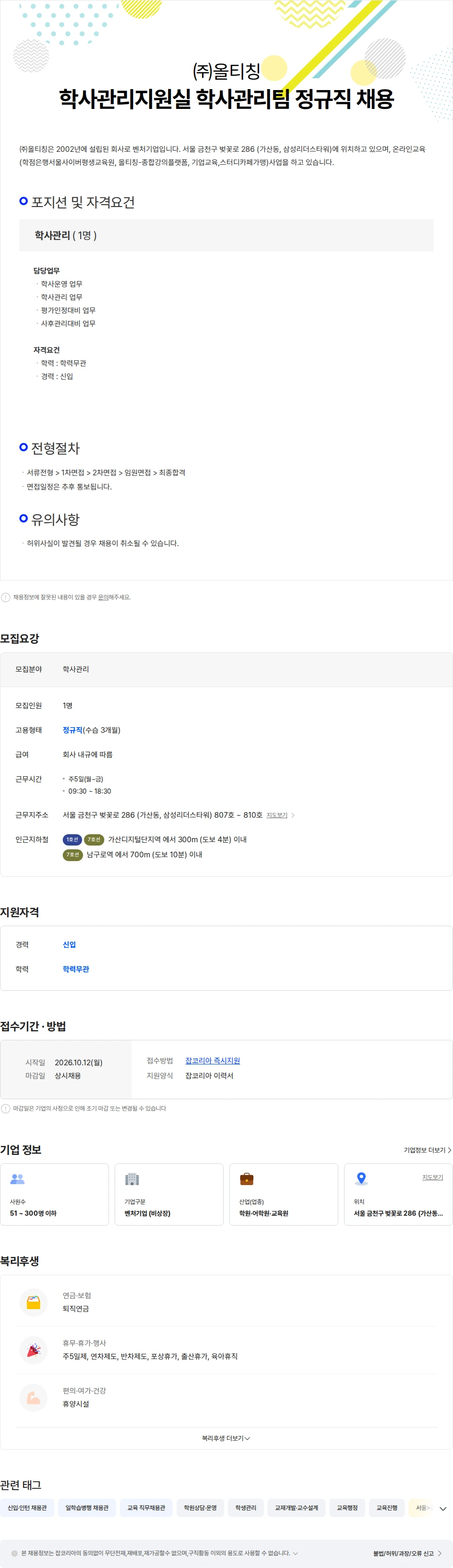
Task: Click the 학사관리 ( 1명 ) position header
Action: [x=226, y=235]
